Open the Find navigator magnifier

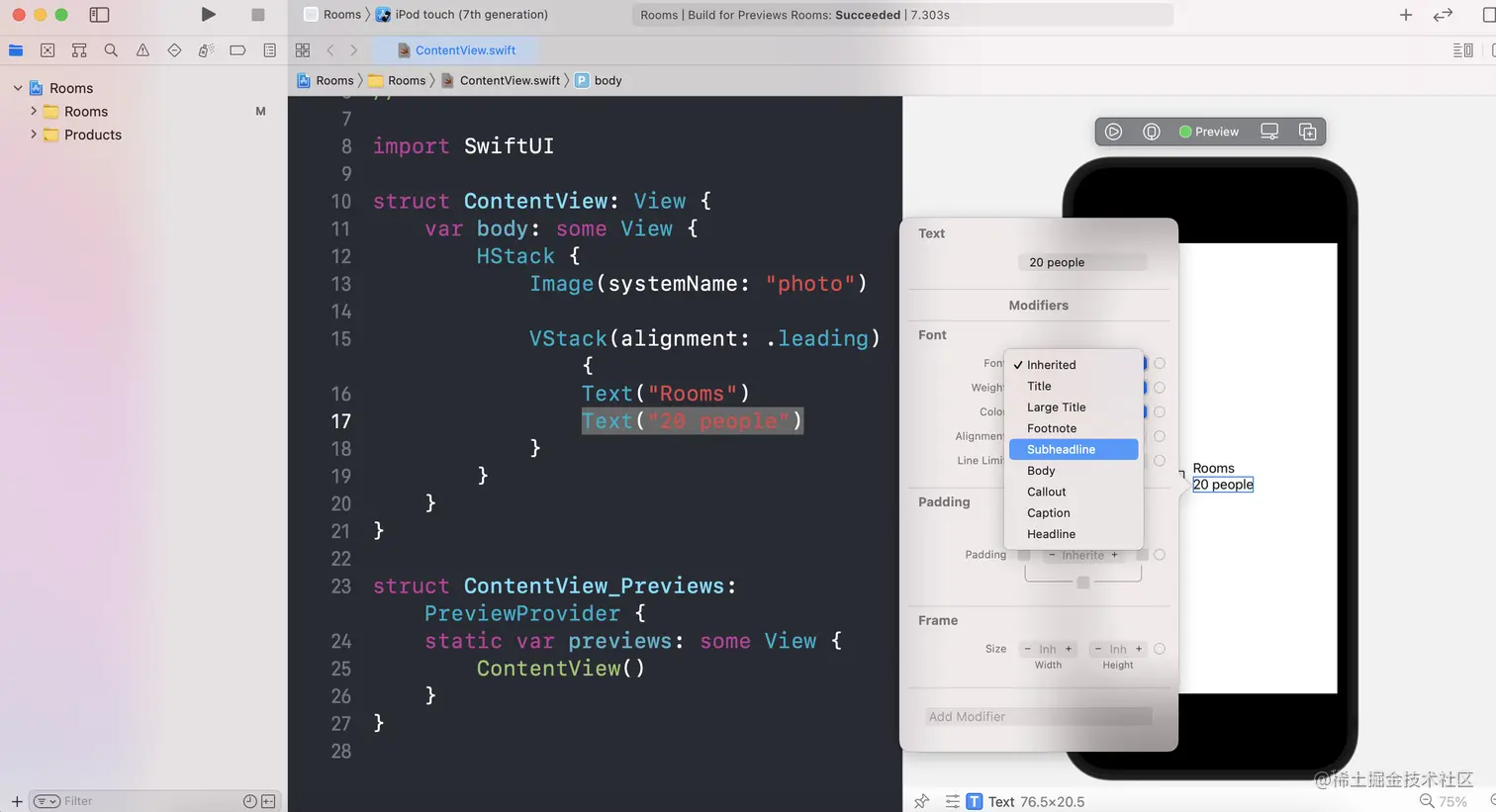(111, 50)
